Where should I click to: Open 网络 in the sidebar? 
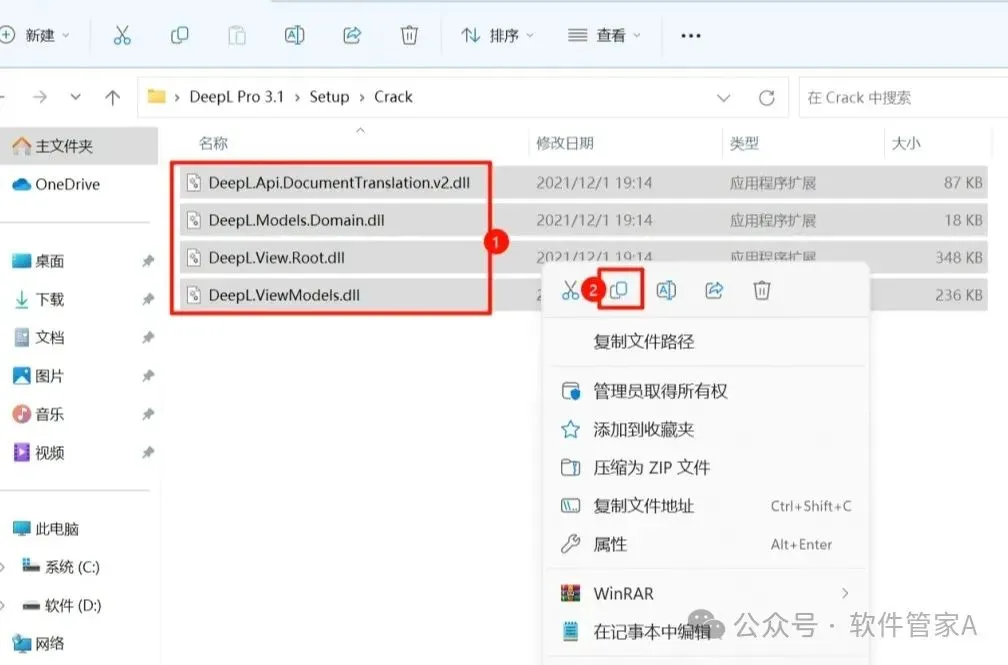pyautogui.click(x=39, y=643)
